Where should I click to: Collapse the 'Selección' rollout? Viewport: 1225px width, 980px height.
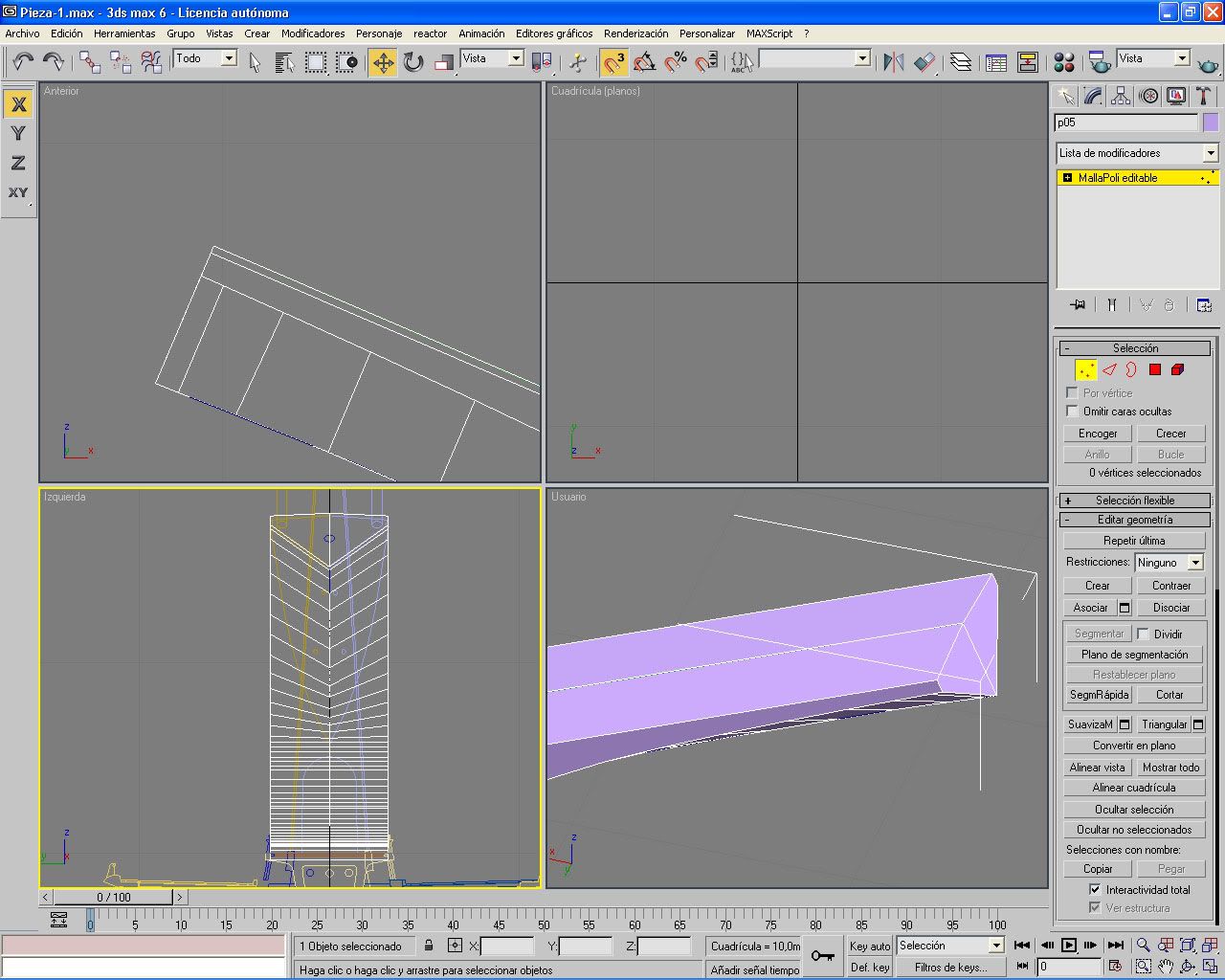pos(1135,348)
